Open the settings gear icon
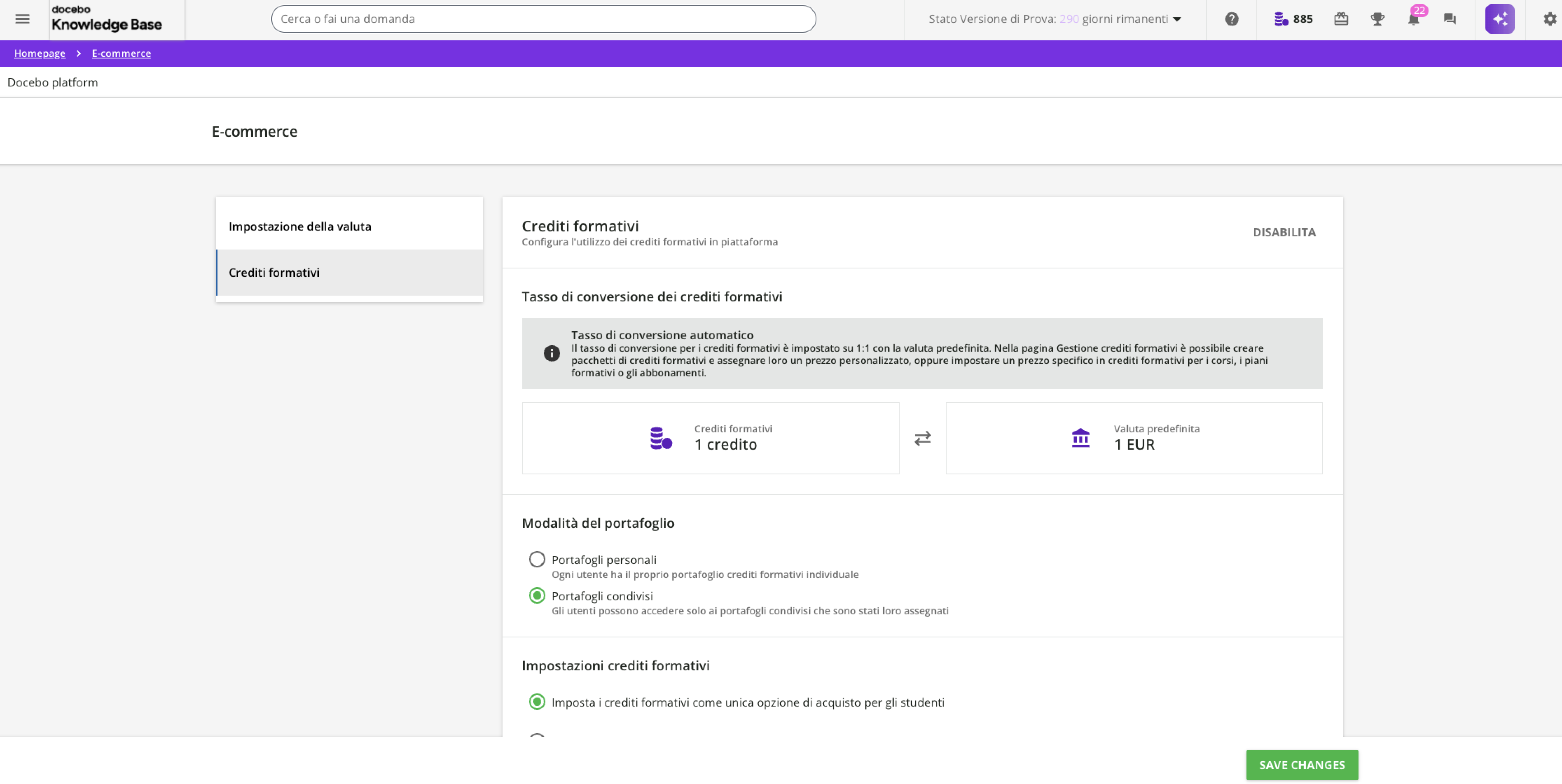Image resolution: width=1562 pixels, height=784 pixels. point(1549,19)
